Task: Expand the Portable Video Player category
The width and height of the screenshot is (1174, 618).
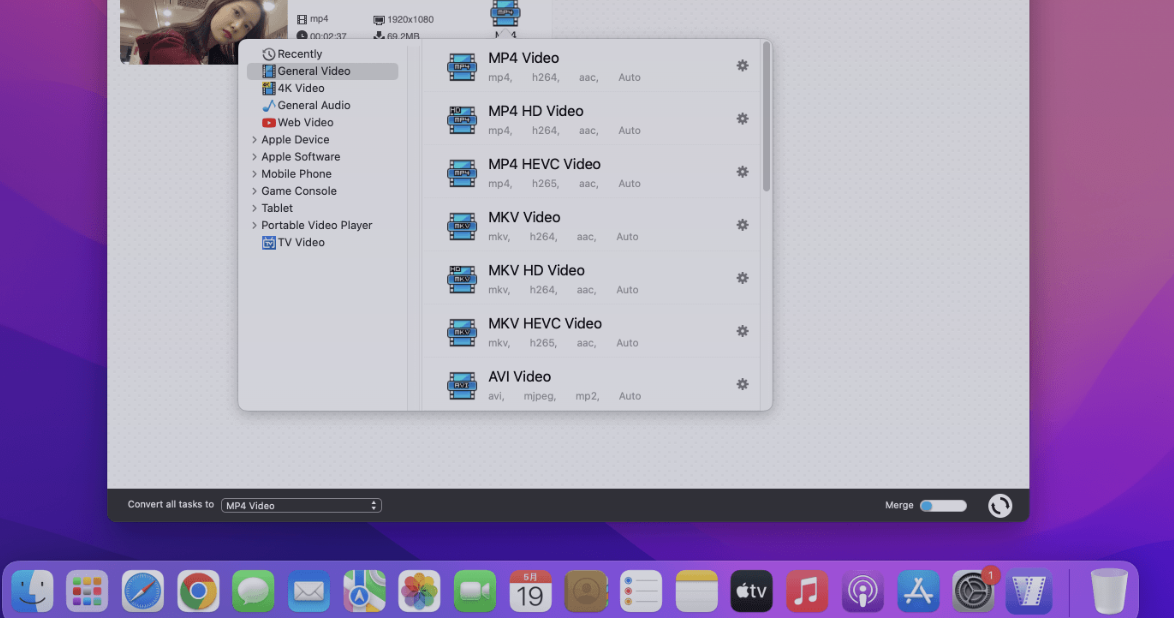Action: pyautogui.click(x=255, y=225)
